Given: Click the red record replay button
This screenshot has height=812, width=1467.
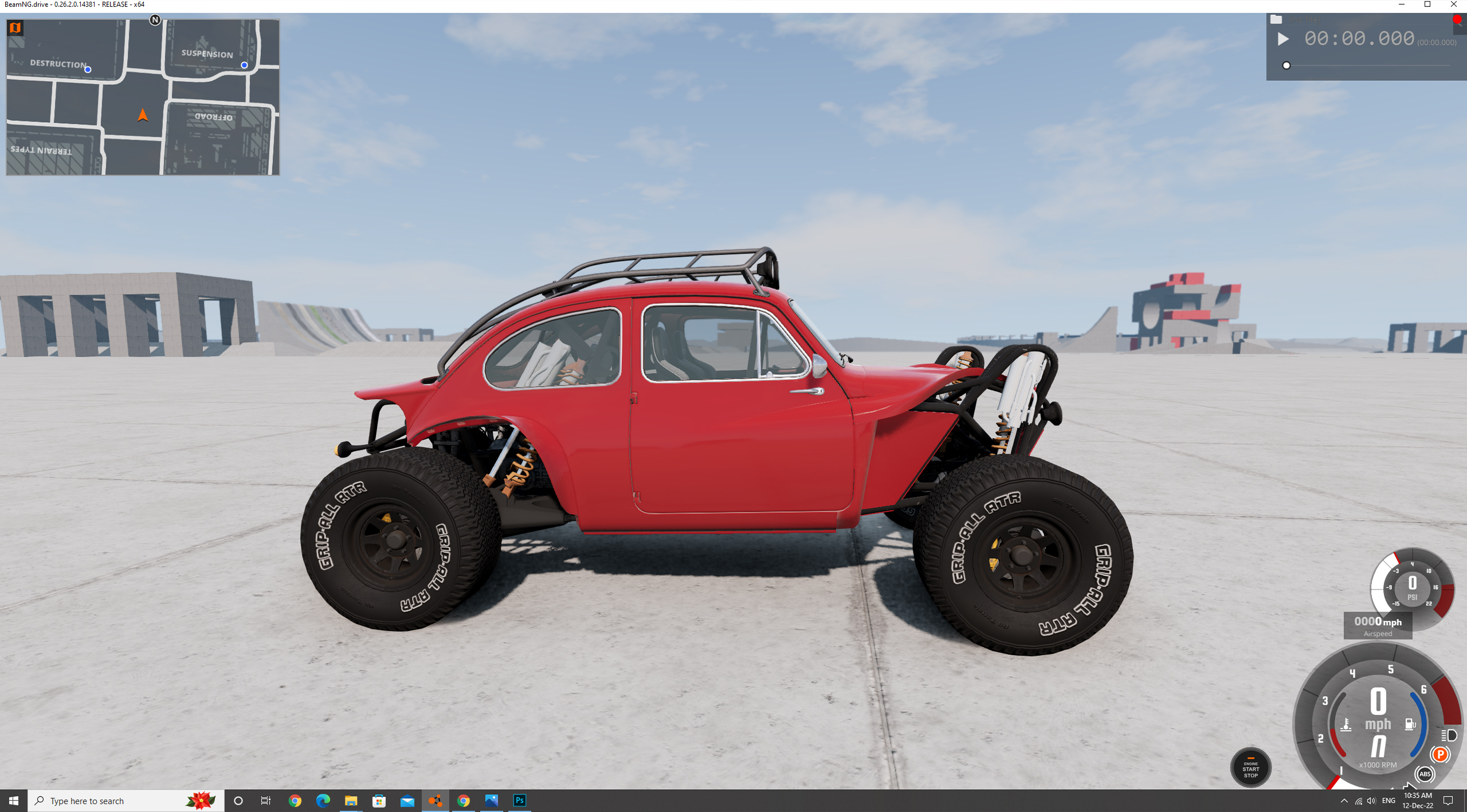Looking at the screenshot, I should click(x=1457, y=20).
